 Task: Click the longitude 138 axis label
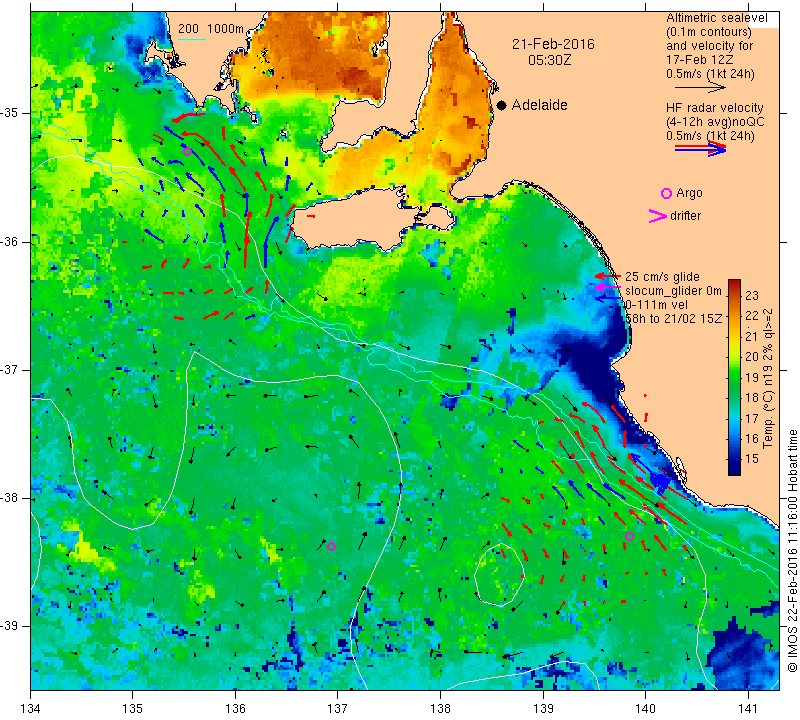[440, 708]
